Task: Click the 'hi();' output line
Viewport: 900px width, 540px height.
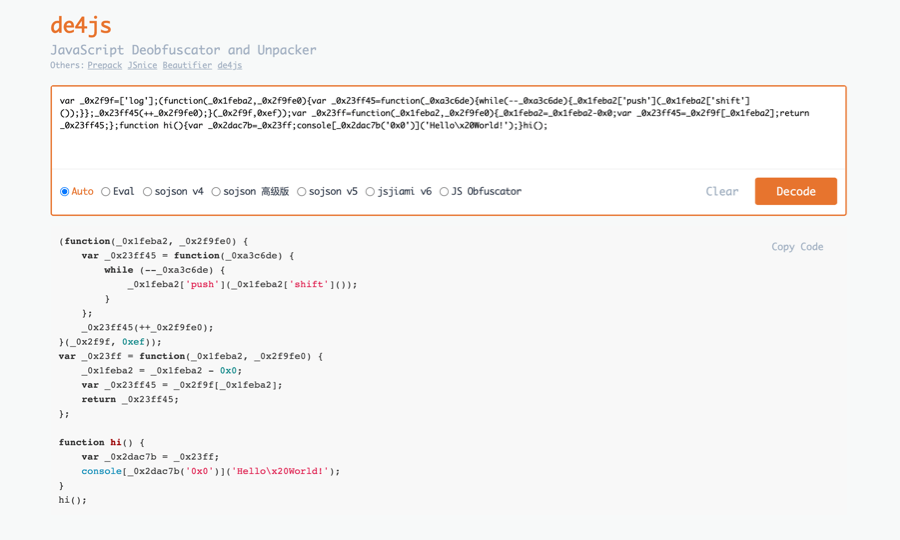Action: (x=72, y=500)
